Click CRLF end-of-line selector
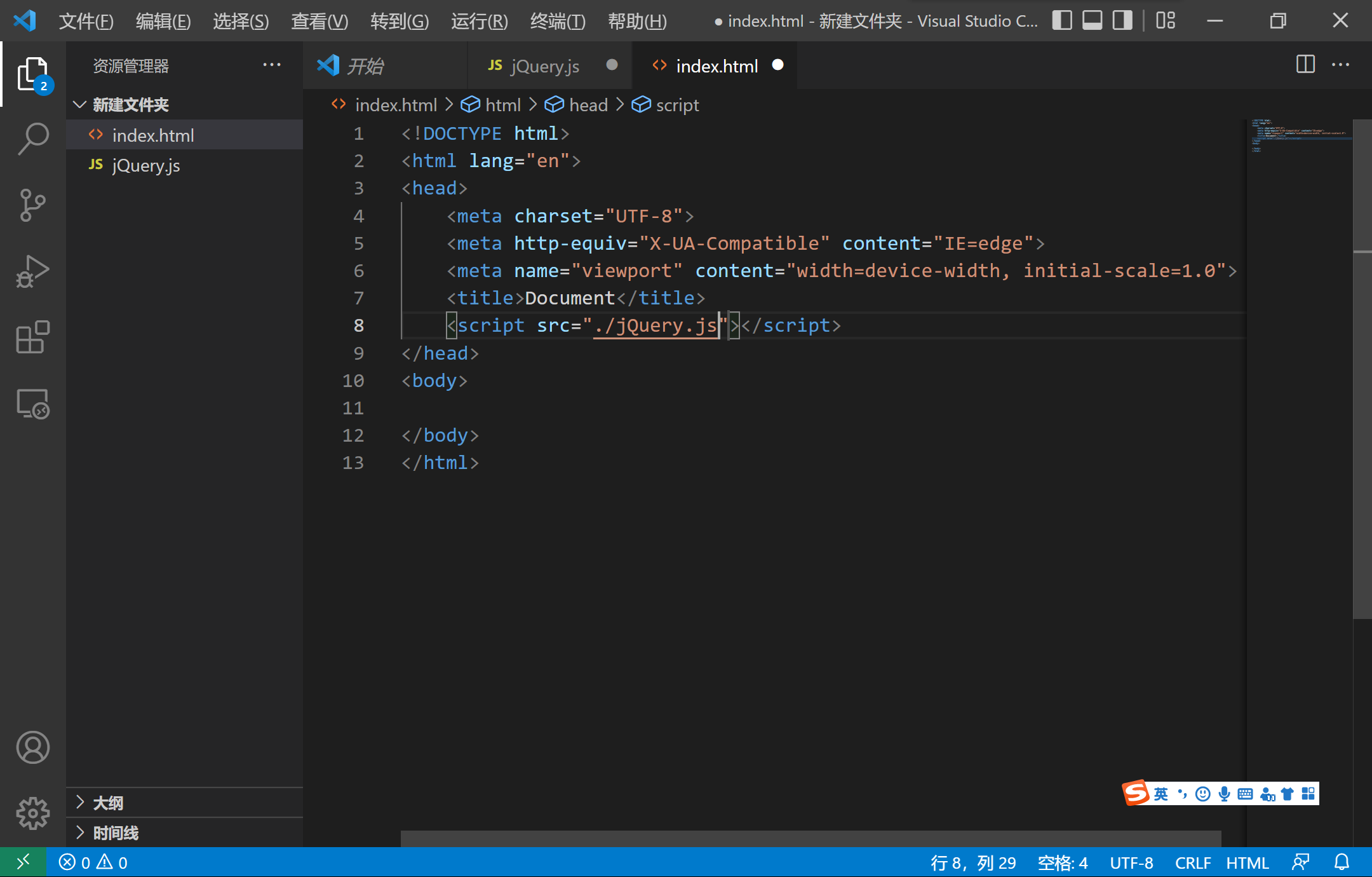The width and height of the screenshot is (1372, 877). (x=1192, y=862)
